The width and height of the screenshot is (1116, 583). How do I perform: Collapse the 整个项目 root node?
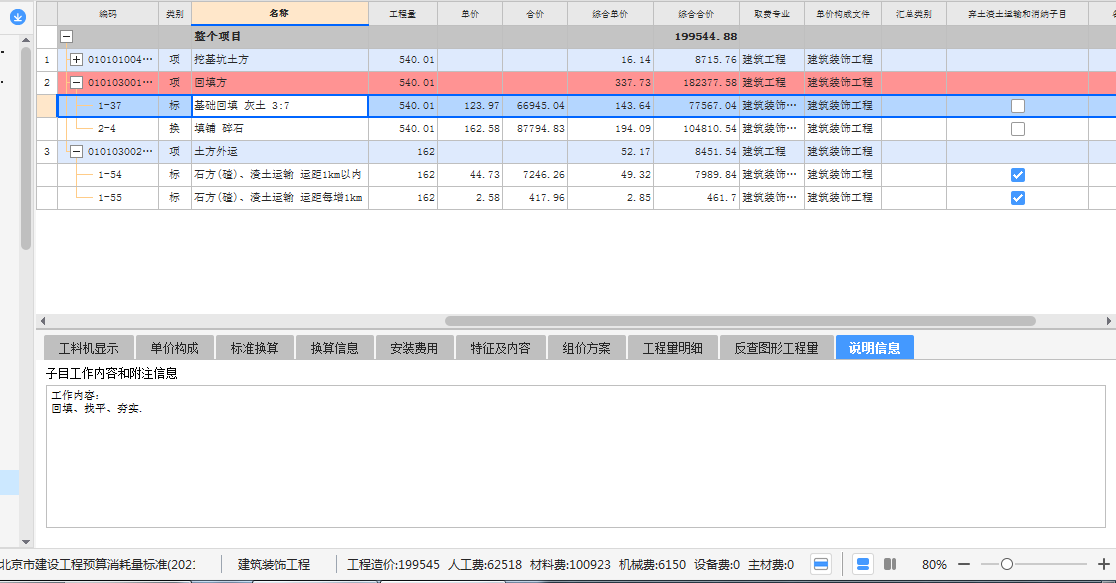pyautogui.click(x=66, y=36)
